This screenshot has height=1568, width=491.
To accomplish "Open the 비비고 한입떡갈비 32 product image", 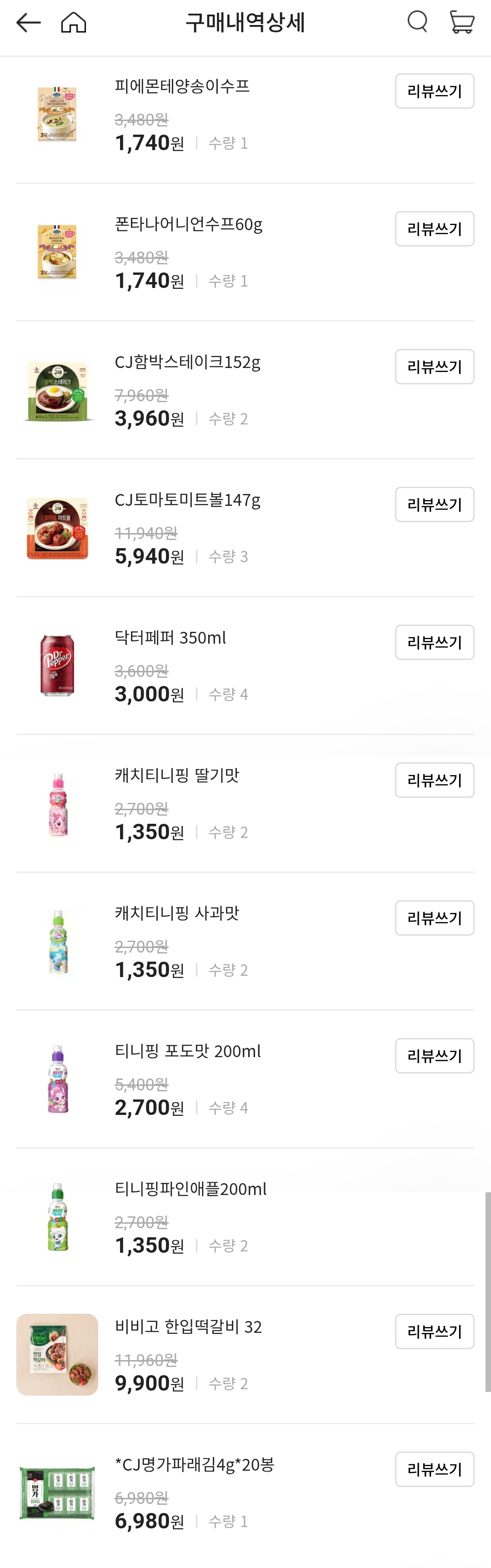I will [57, 1354].
